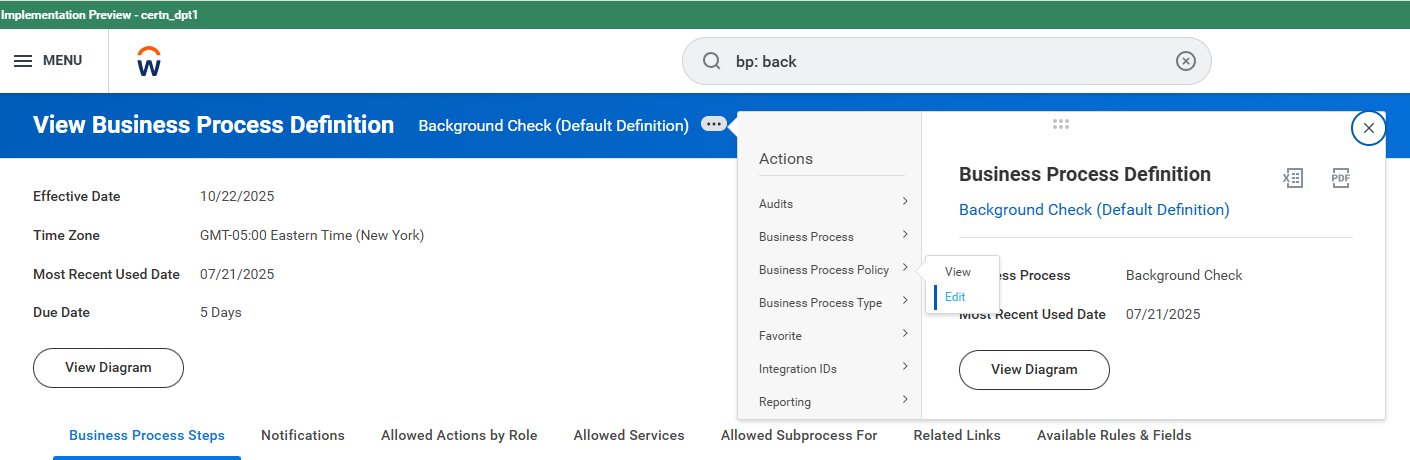The image size is (1410, 460).
Task: Click the drag handle dots on popup
Action: (1061, 124)
